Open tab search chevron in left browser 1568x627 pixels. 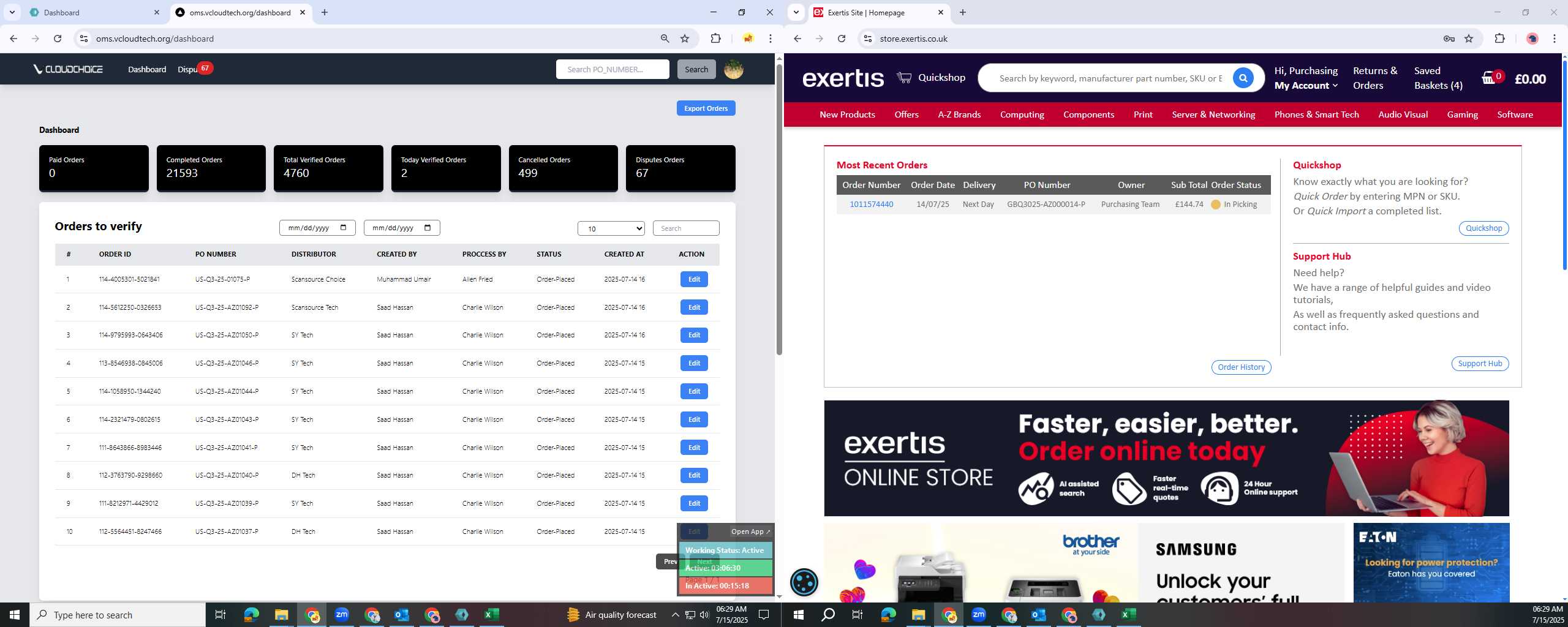pos(12,12)
